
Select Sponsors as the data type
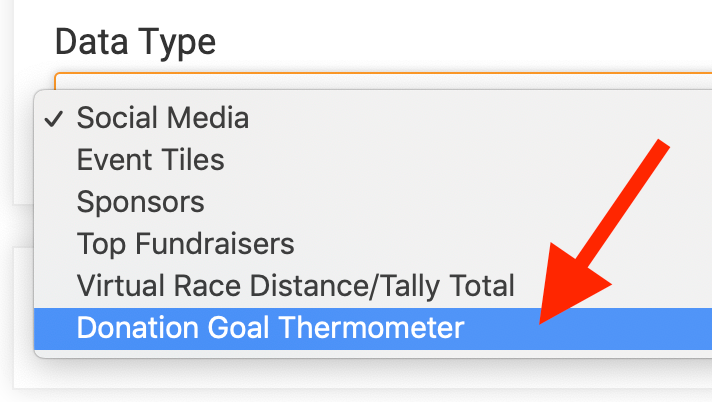140,202
